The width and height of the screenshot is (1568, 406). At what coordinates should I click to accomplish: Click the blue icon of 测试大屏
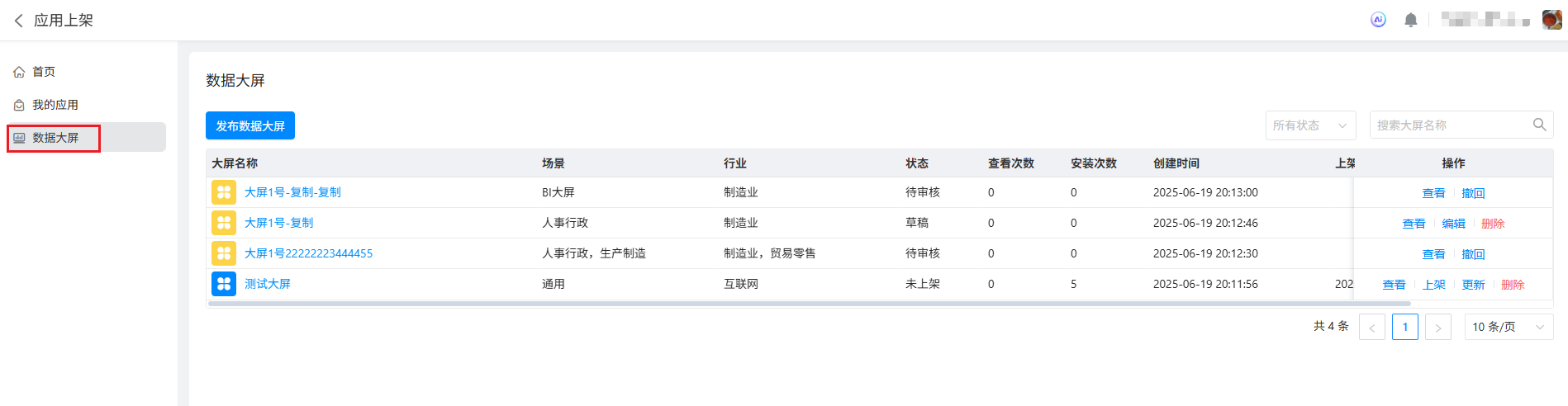(224, 284)
